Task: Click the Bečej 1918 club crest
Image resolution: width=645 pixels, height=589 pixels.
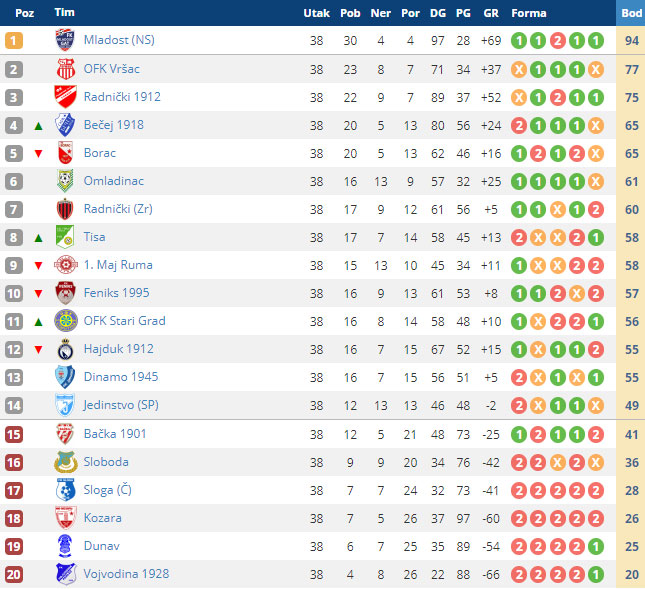Action: coord(65,125)
